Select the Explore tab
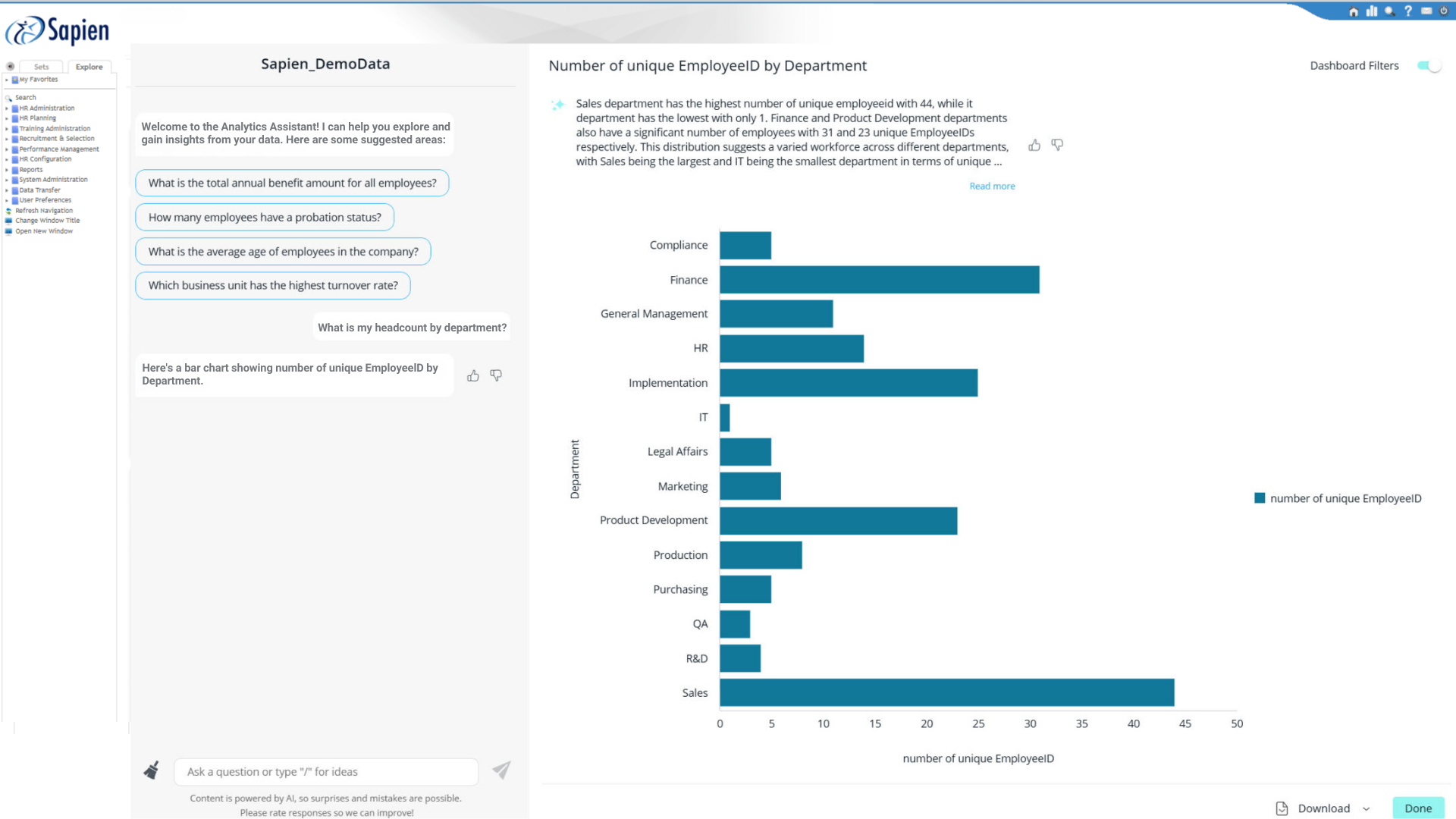 [x=89, y=67]
